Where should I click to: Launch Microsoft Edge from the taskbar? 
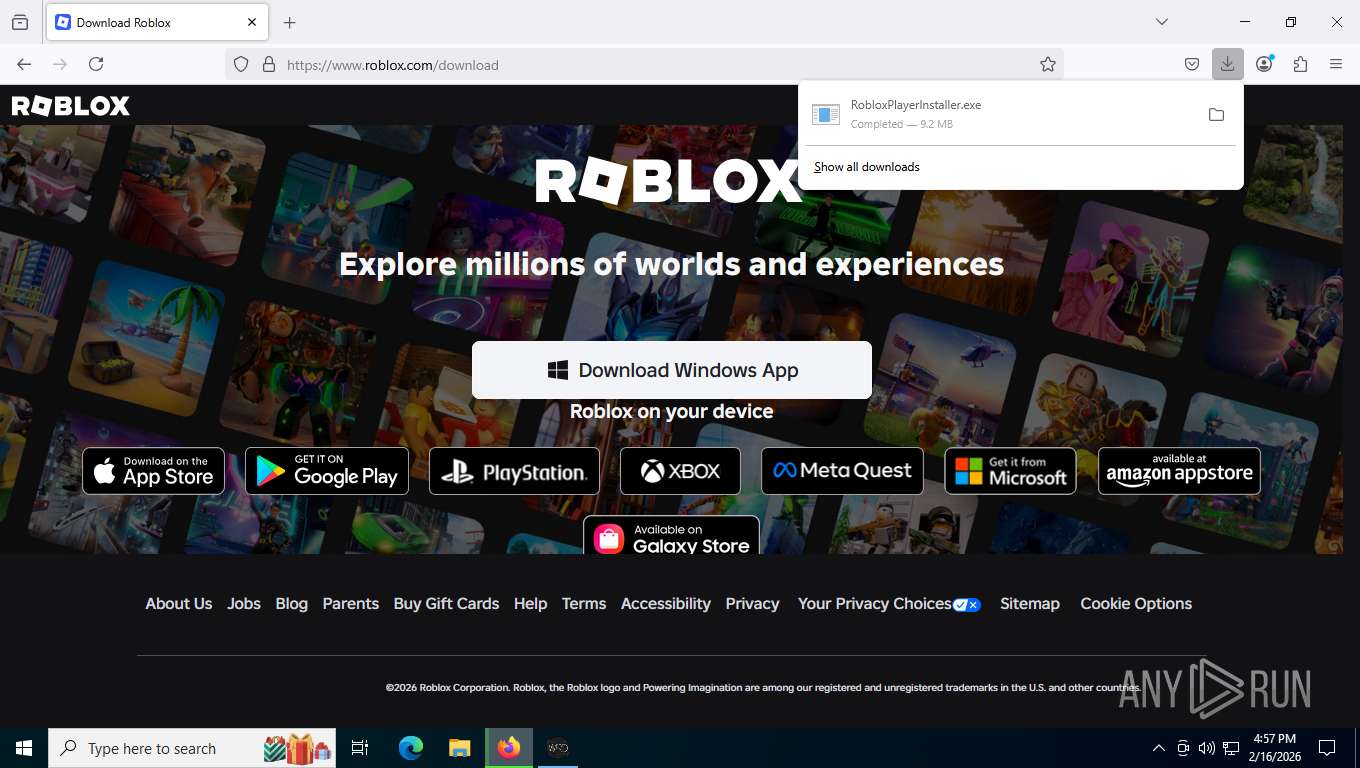pyautogui.click(x=411, y=748)
